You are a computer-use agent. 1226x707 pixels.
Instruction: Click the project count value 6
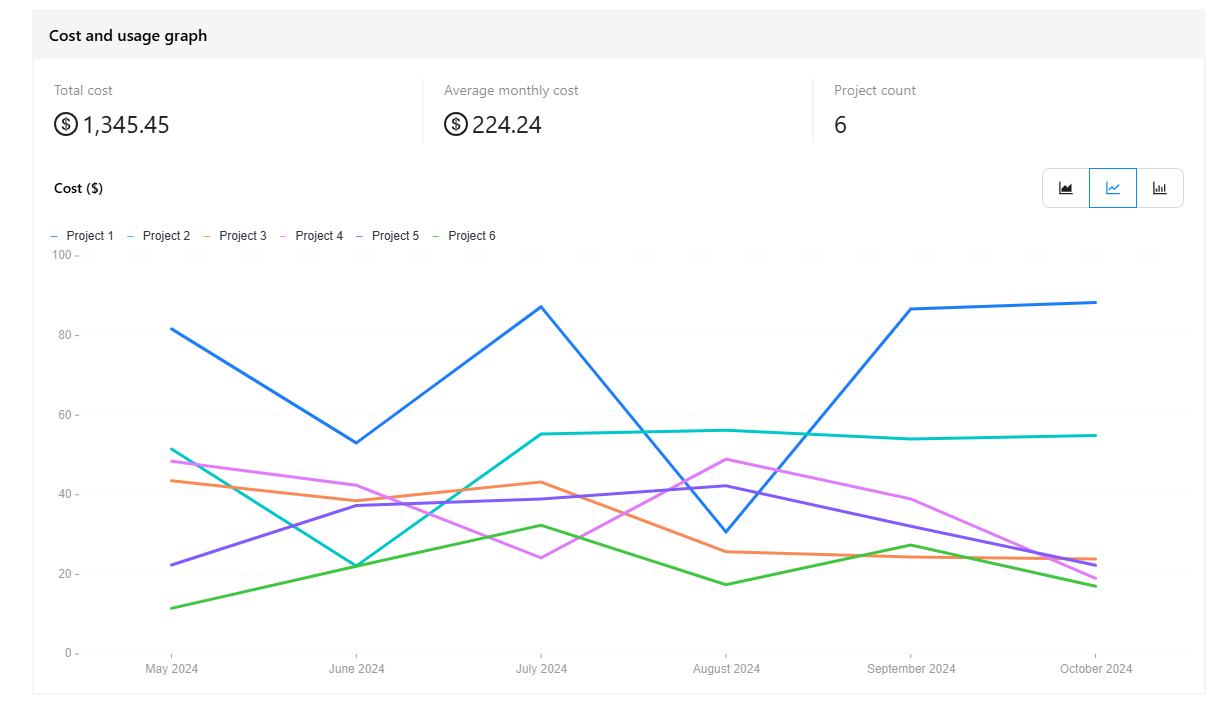tap(840, 125)
